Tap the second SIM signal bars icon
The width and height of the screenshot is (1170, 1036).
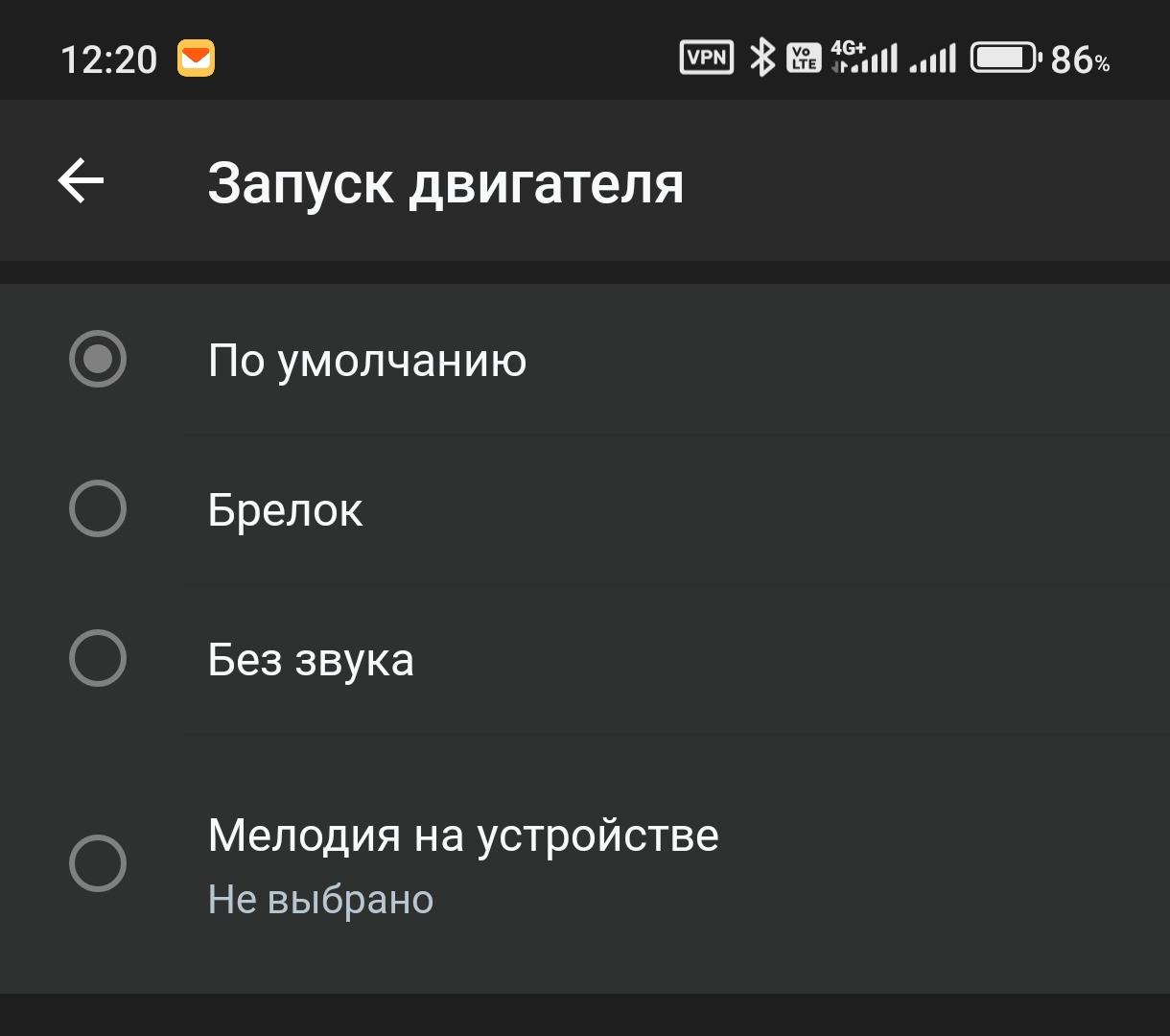933,59
